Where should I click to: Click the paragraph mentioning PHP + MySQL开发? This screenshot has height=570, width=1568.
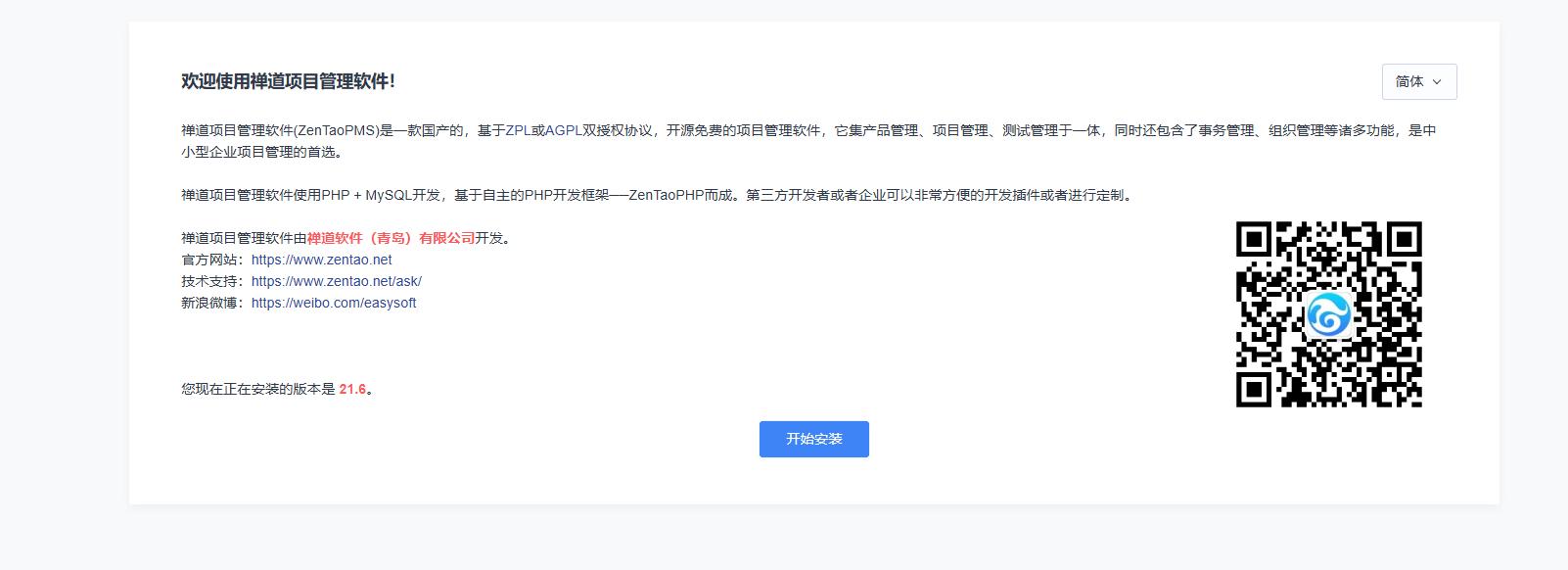[x=659, y=195]
